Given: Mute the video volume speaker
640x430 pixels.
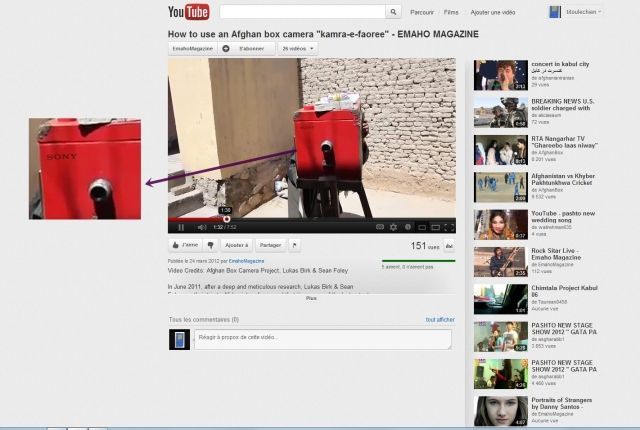Looking at the screenshot, I should tap(202, 227).
